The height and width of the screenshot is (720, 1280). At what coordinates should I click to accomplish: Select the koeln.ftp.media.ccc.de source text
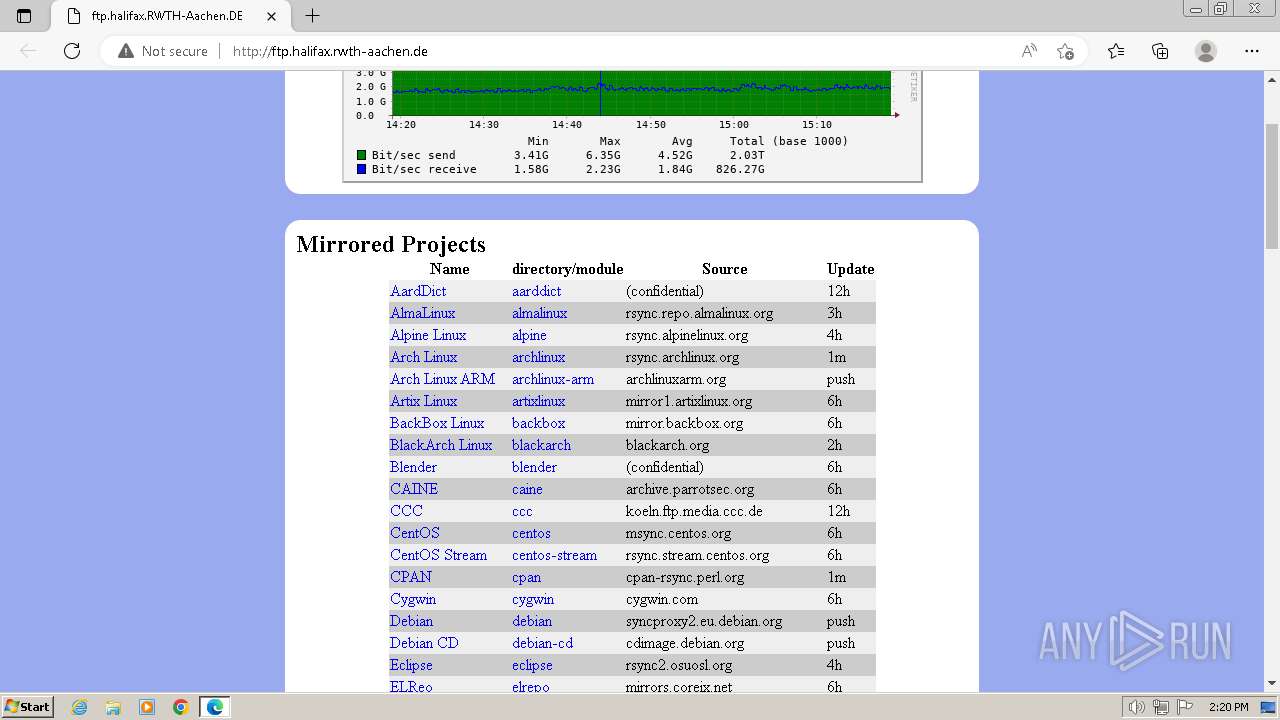coord(694,511)
